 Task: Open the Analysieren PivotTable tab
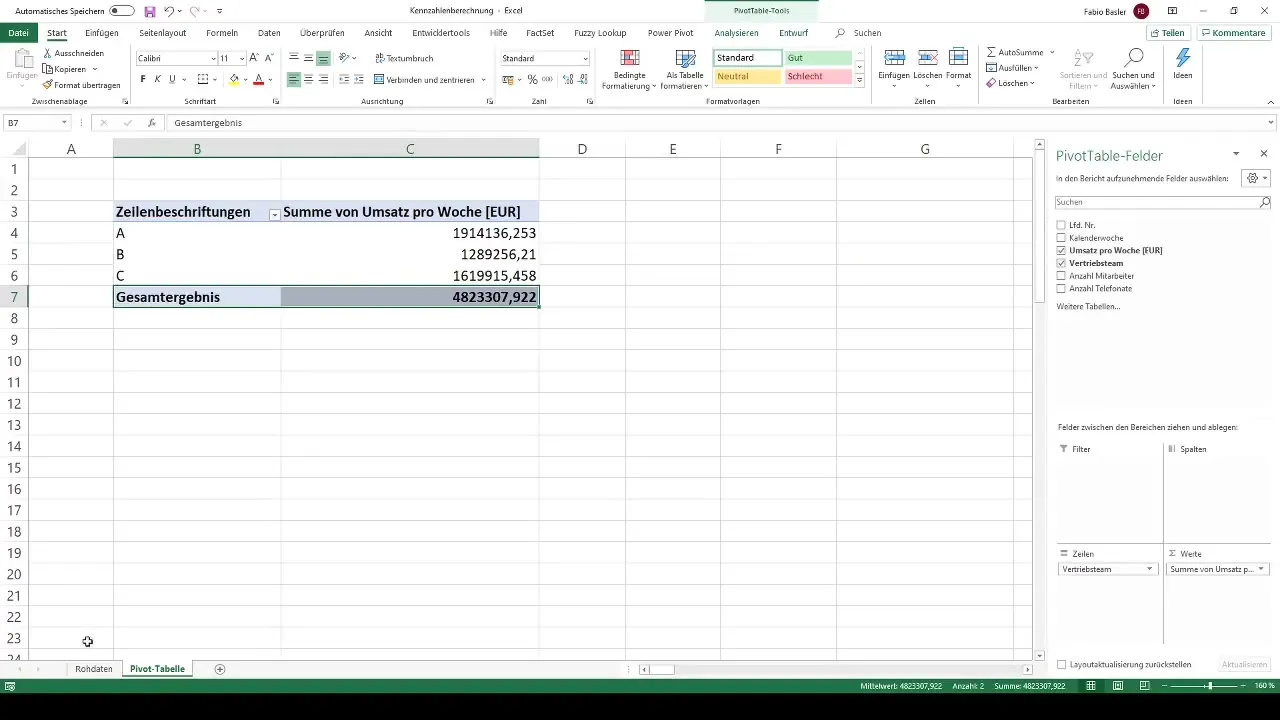tap(736, 33)
